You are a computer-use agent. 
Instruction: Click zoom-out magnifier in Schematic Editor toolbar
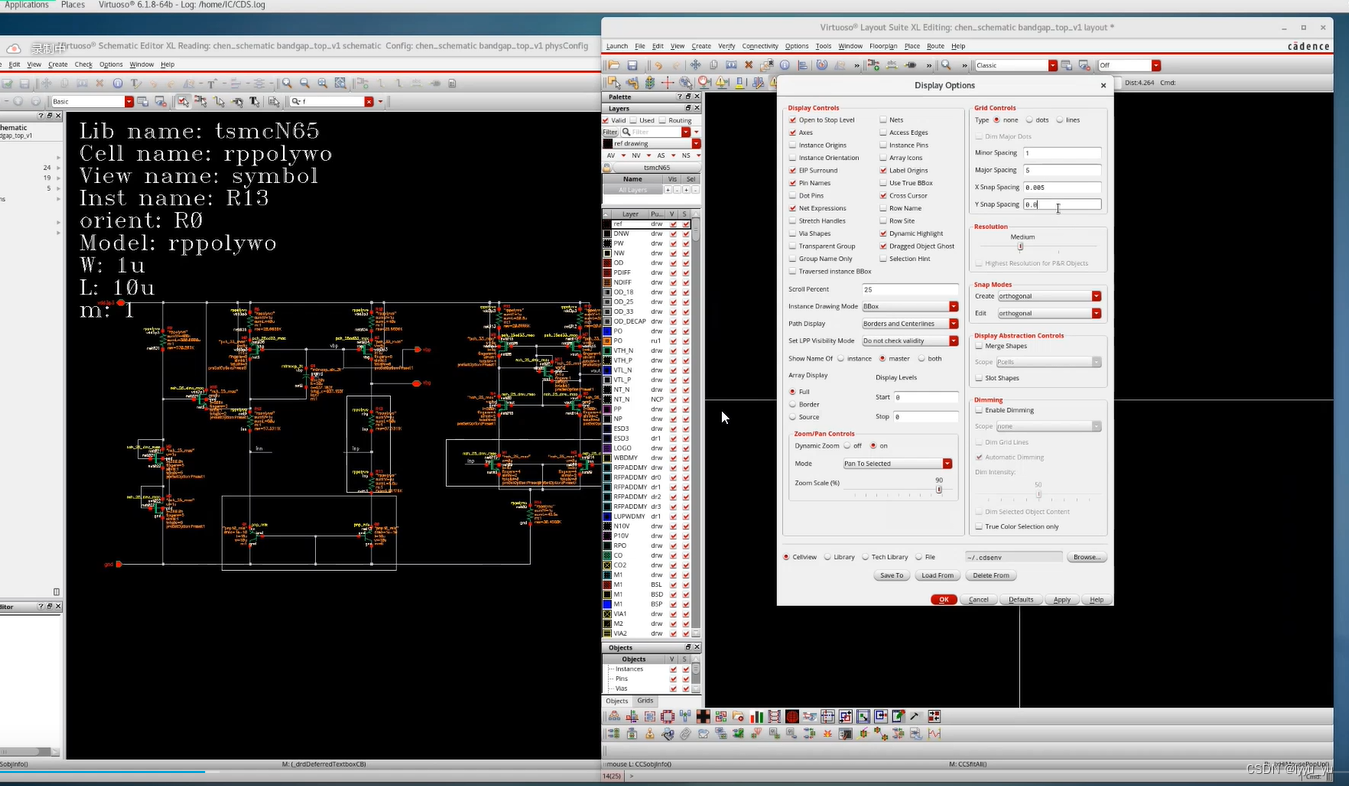(x=304, y=83)
